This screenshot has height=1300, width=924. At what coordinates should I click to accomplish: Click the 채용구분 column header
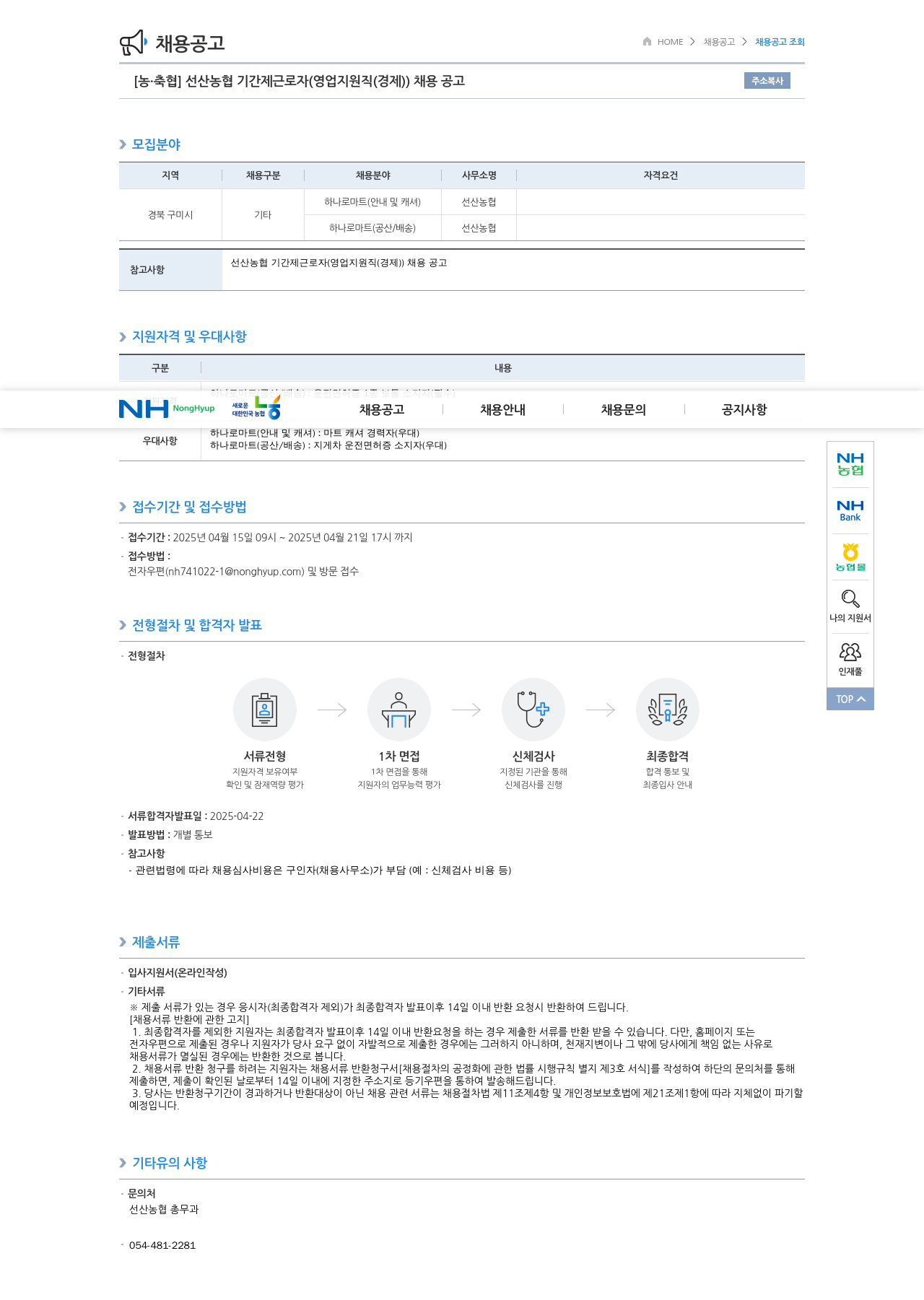(x=263, y=175)
